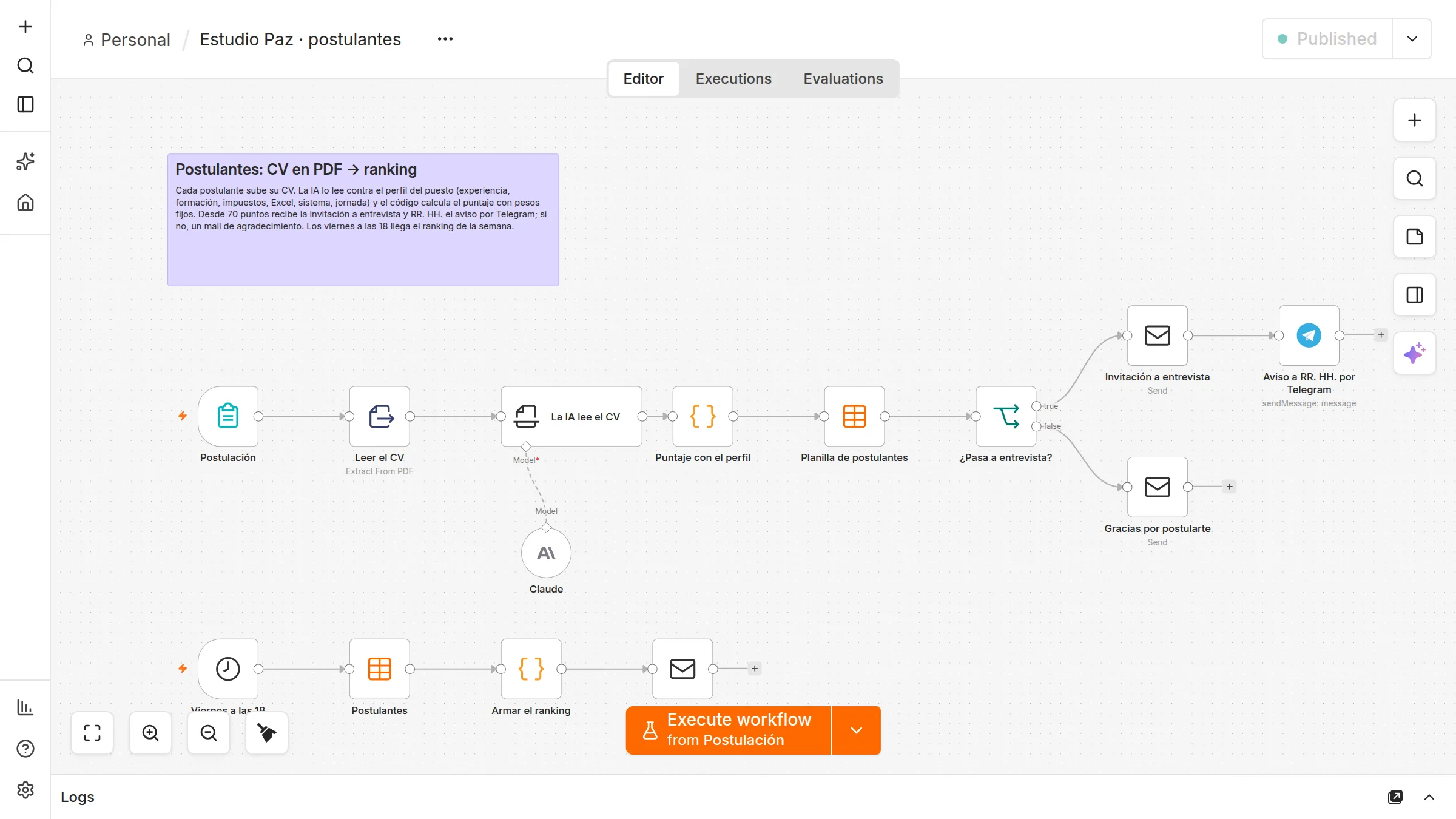Open the insights chart icon in sidebar

pos(25,707)
